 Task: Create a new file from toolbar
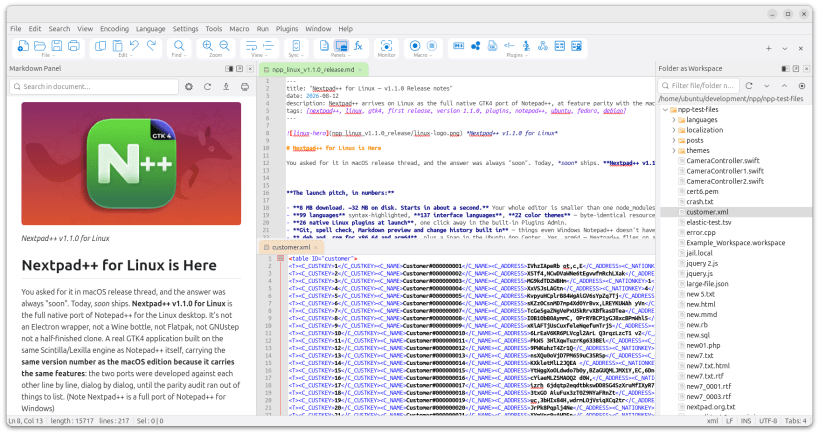click(23, 46)
